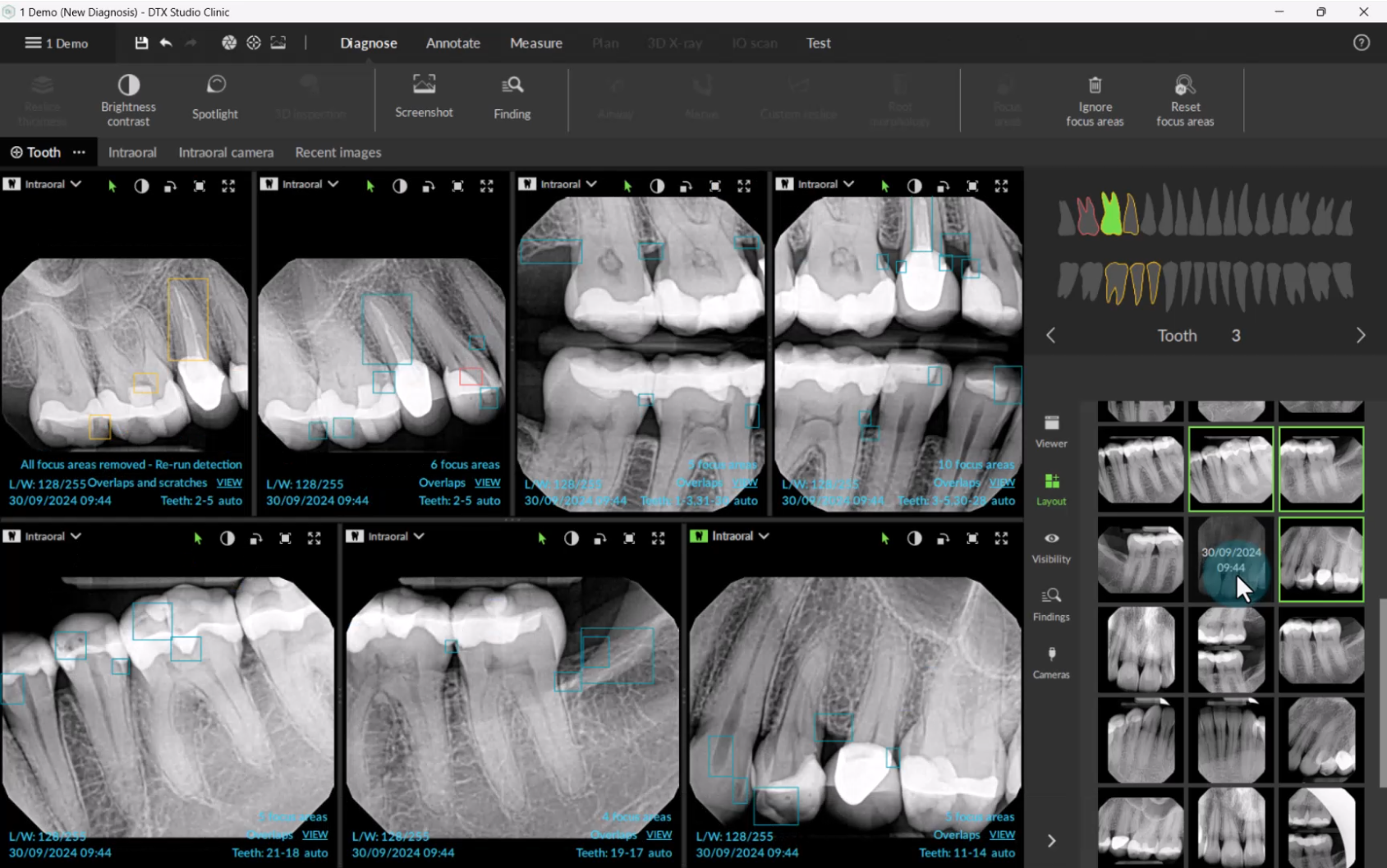Image resolution: width=1387 pixels, height=868 pixels.
Task: Take a Screenshot from the ribbon
Action: click(424, 97)
